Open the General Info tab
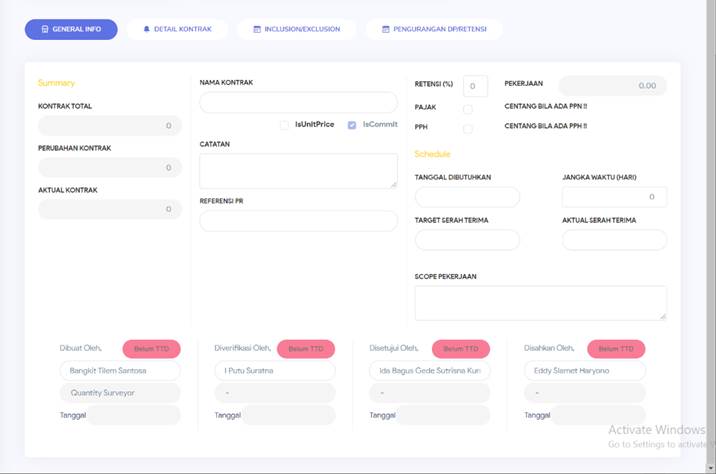Image resolution: width=716 pixels, height=474 pixels. pos(71,30)
